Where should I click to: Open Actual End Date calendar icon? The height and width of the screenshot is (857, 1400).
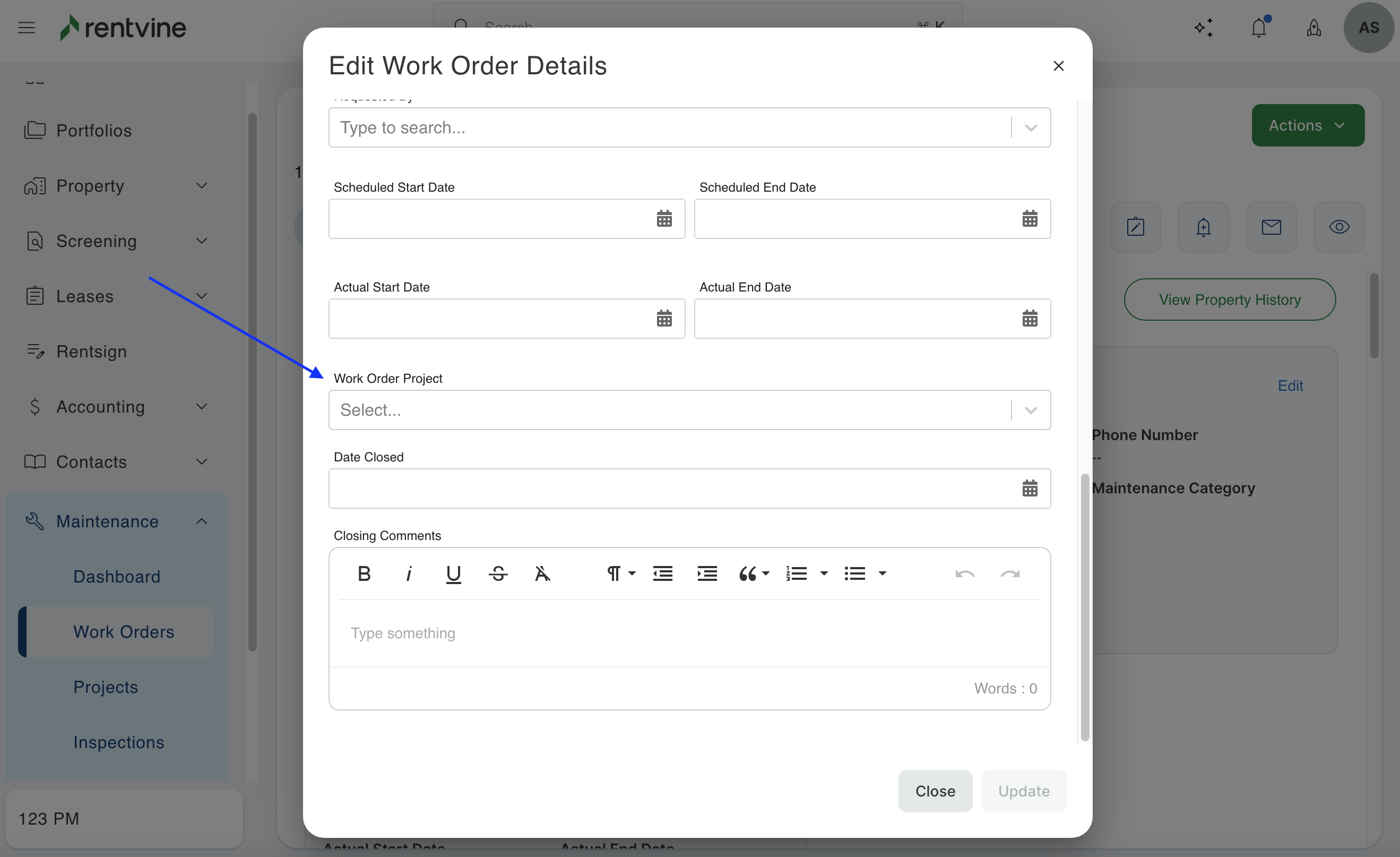(x=1029, y=318)
